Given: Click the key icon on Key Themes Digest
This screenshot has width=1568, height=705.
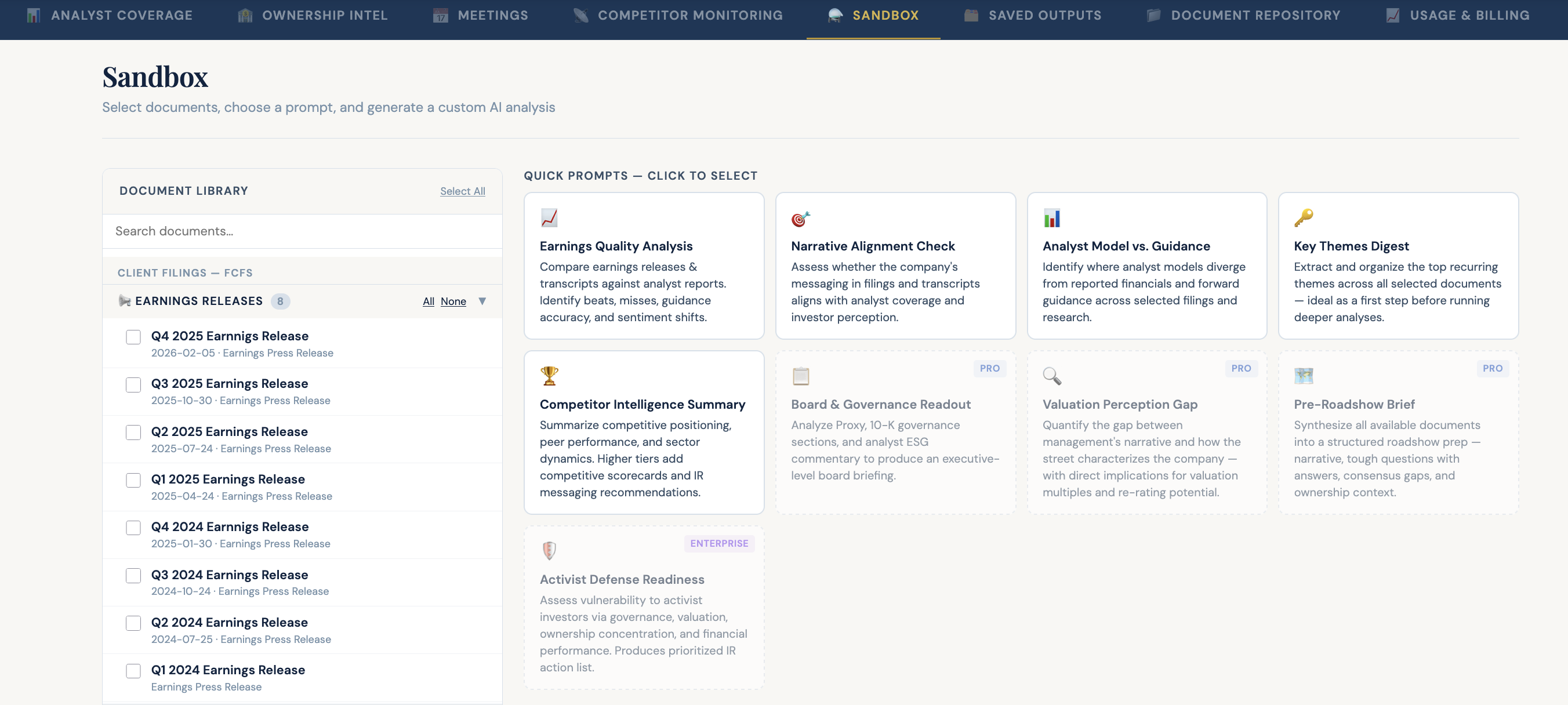Looking at the screenshot, I should pyautogui.click(x=1303, y=218).
